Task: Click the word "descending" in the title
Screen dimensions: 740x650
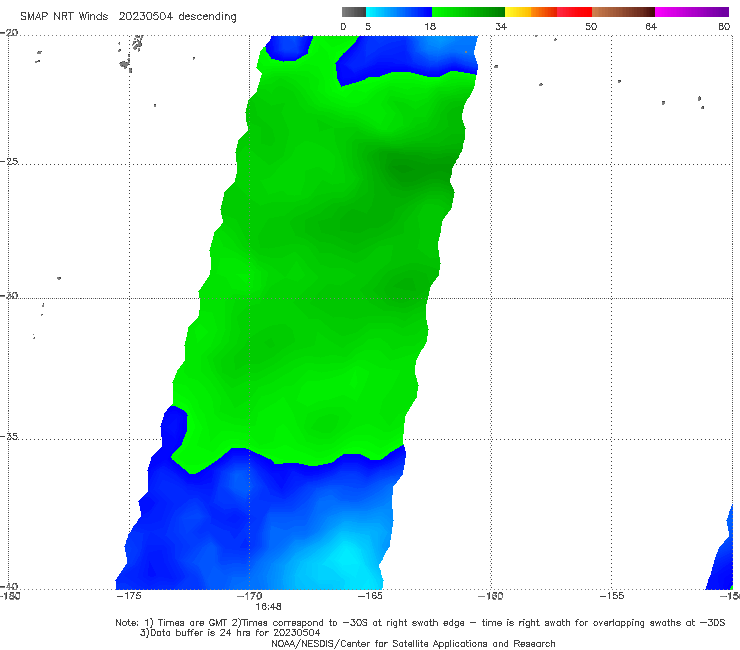Action: point(208,17)
